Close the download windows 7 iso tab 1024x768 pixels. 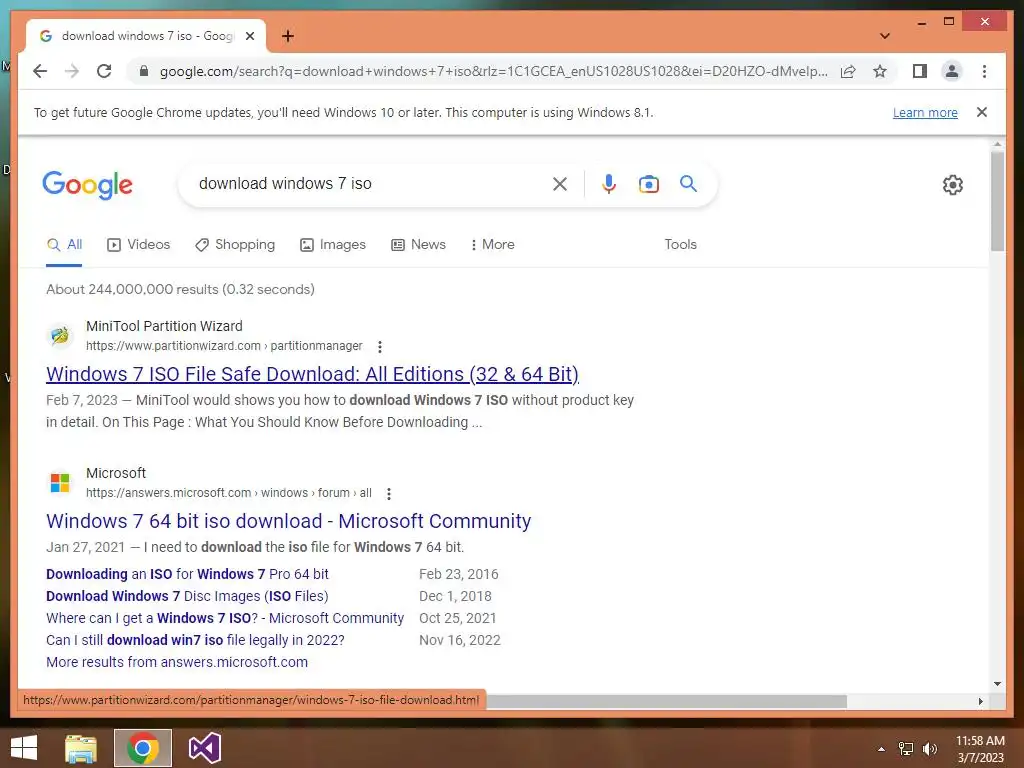[x=249, y=36]
